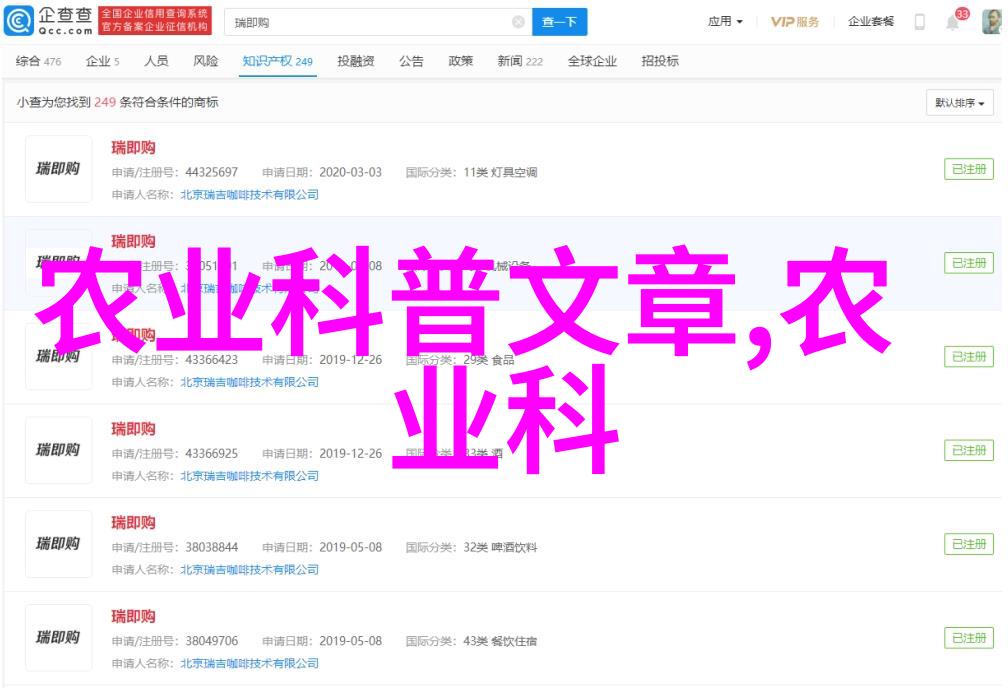The height and width of the screenshot is (692, 1008).
Task: Switch to the 投融资 tab
Action: point(356,61)
